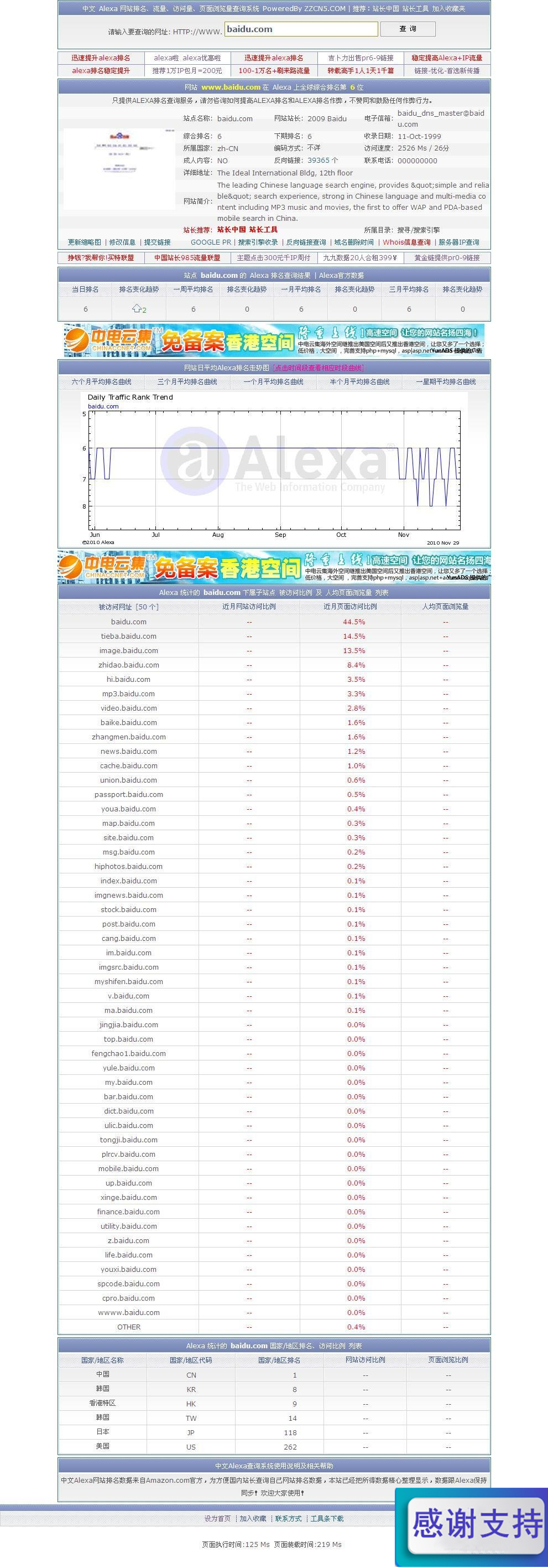Image resolution: width=548 pixels, height=1568 pixels.
Task: Open the 修改信息 link
Action: click(x=122, y=242)
